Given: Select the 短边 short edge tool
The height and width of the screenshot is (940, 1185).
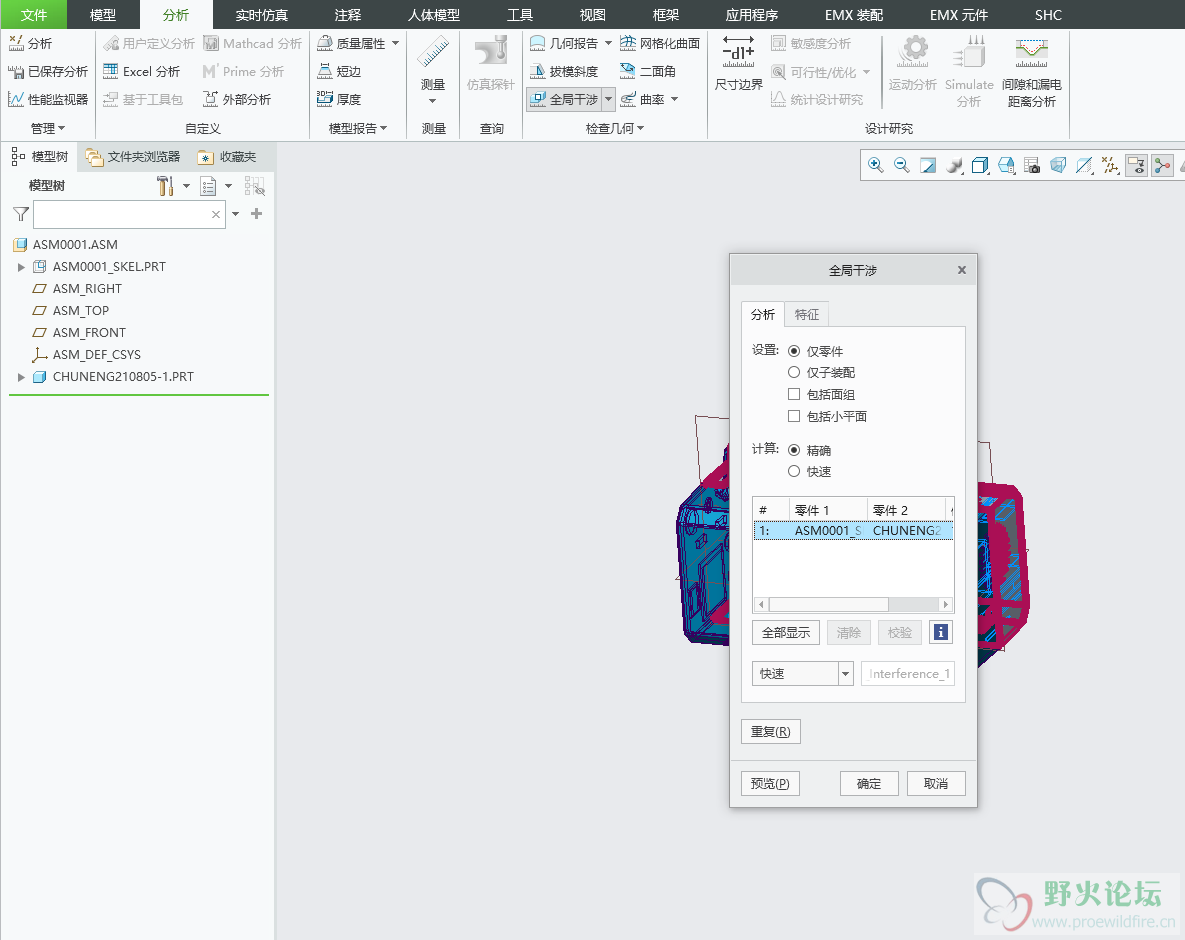Looking at the screenshot, I should [339, 71].
